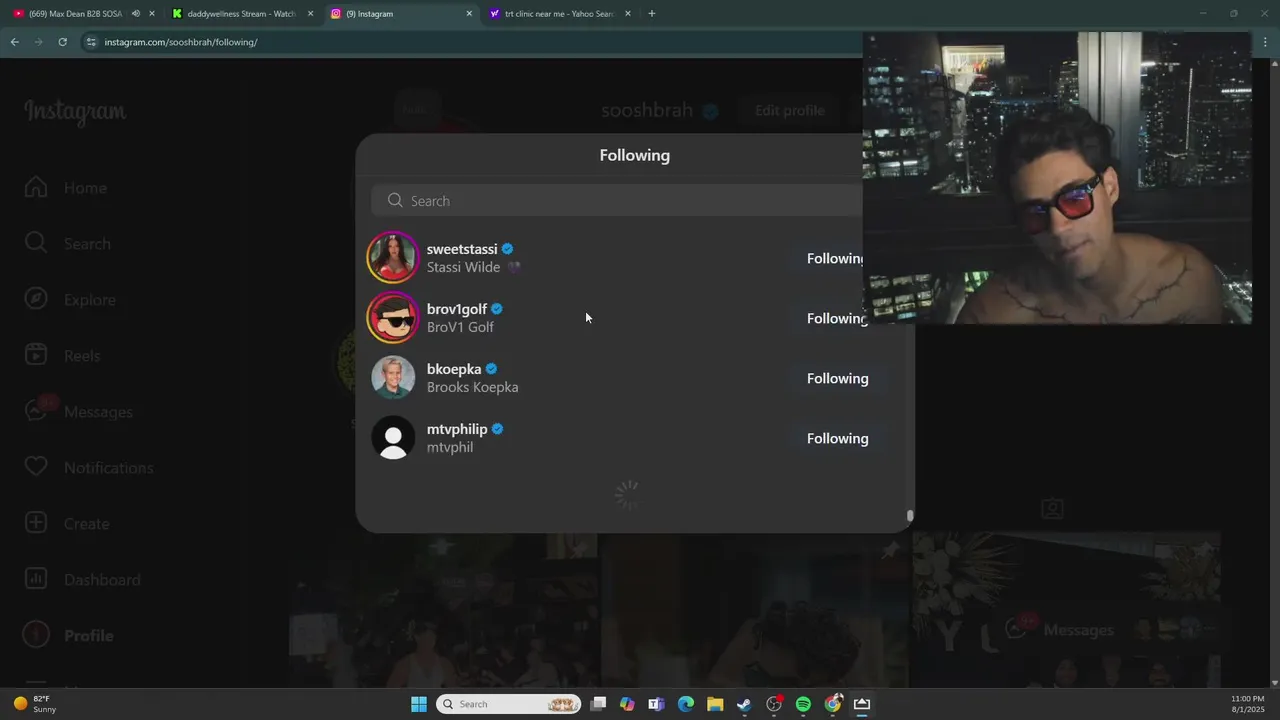Open the Dashboard chart icon
Viewport: 1280px width, 720px height.
coord(36,580)
